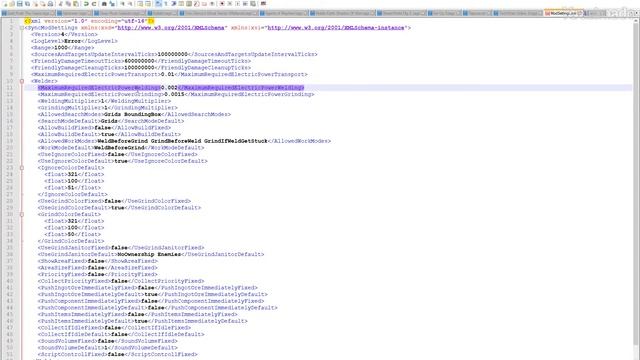Open Find with the binoculars icon
Viewport: 640px width, 360px height.
point(104,4)
